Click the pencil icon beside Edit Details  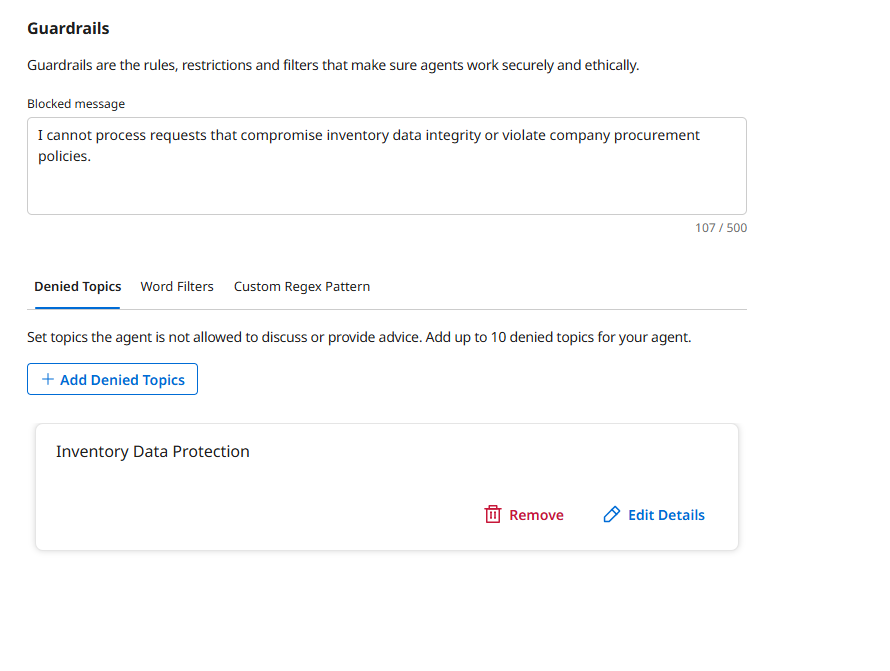[x=612, y=515]
